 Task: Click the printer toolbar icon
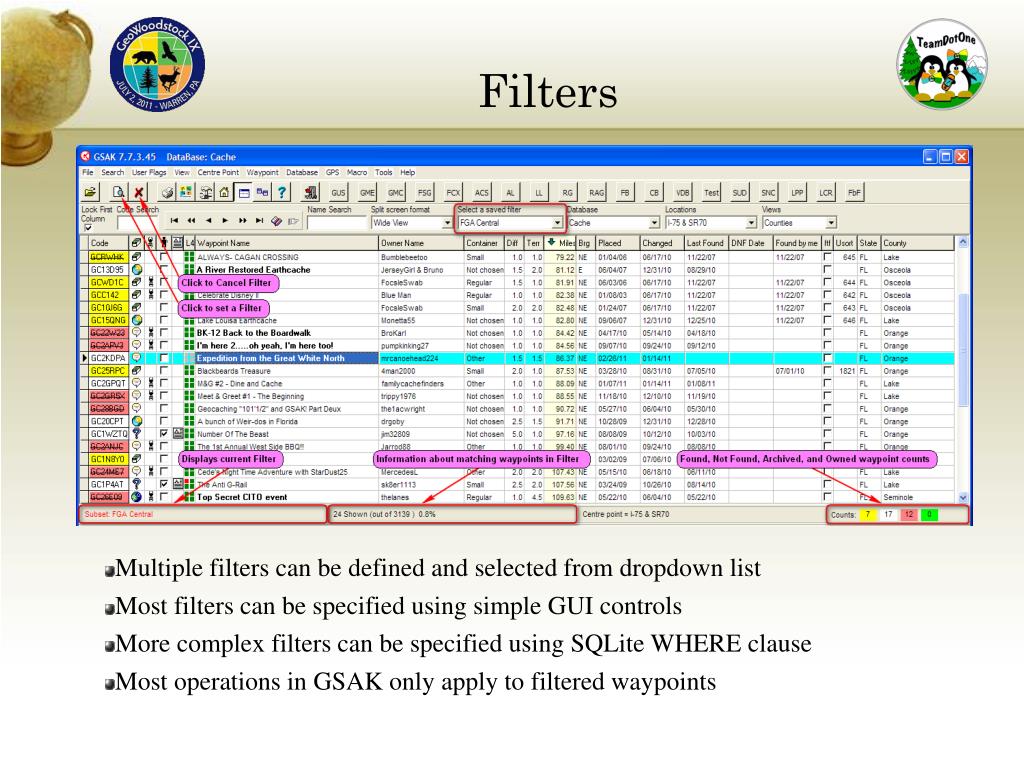[167, 192]
